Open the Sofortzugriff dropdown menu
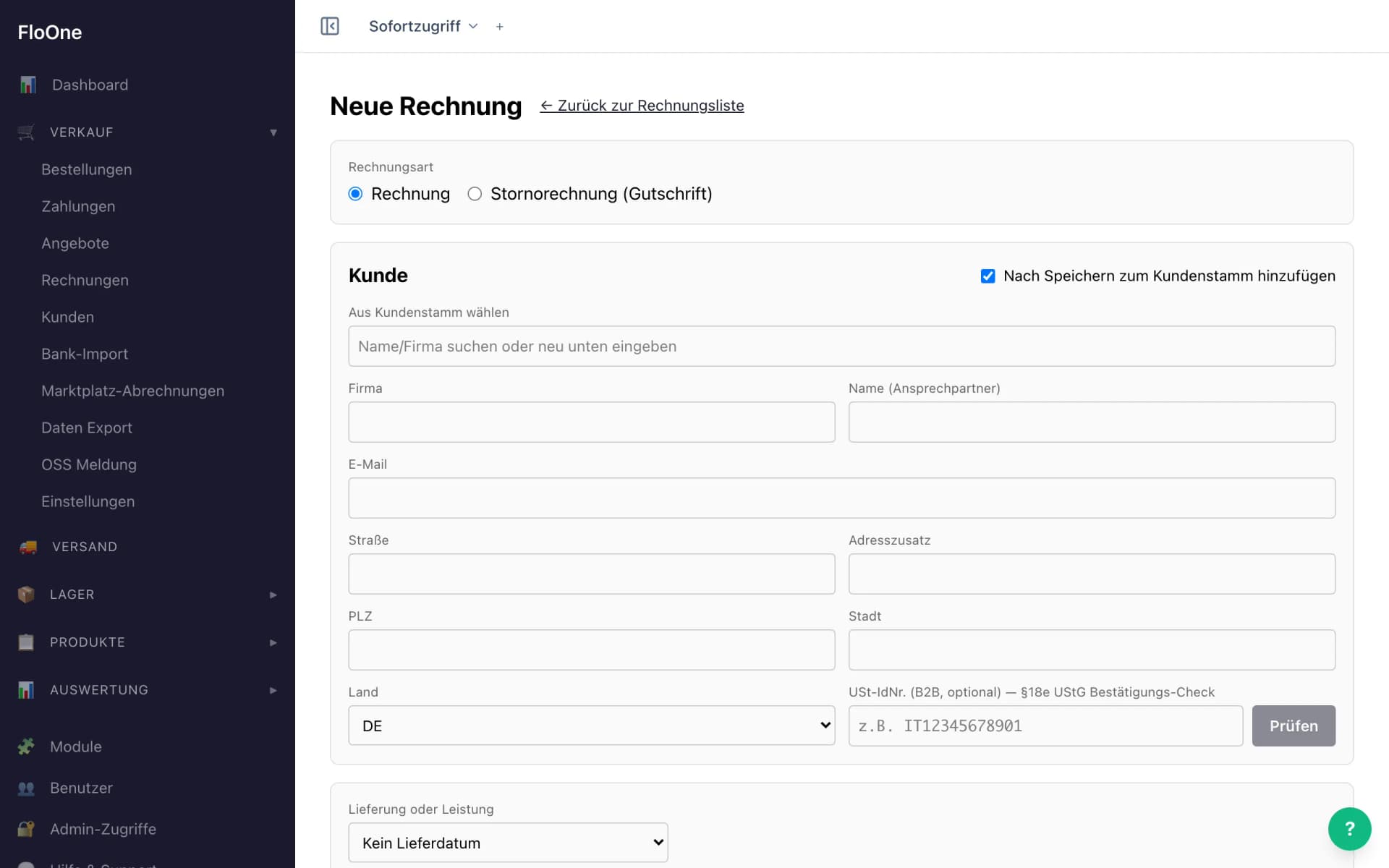1389x868 pixels. pos(423,26)
